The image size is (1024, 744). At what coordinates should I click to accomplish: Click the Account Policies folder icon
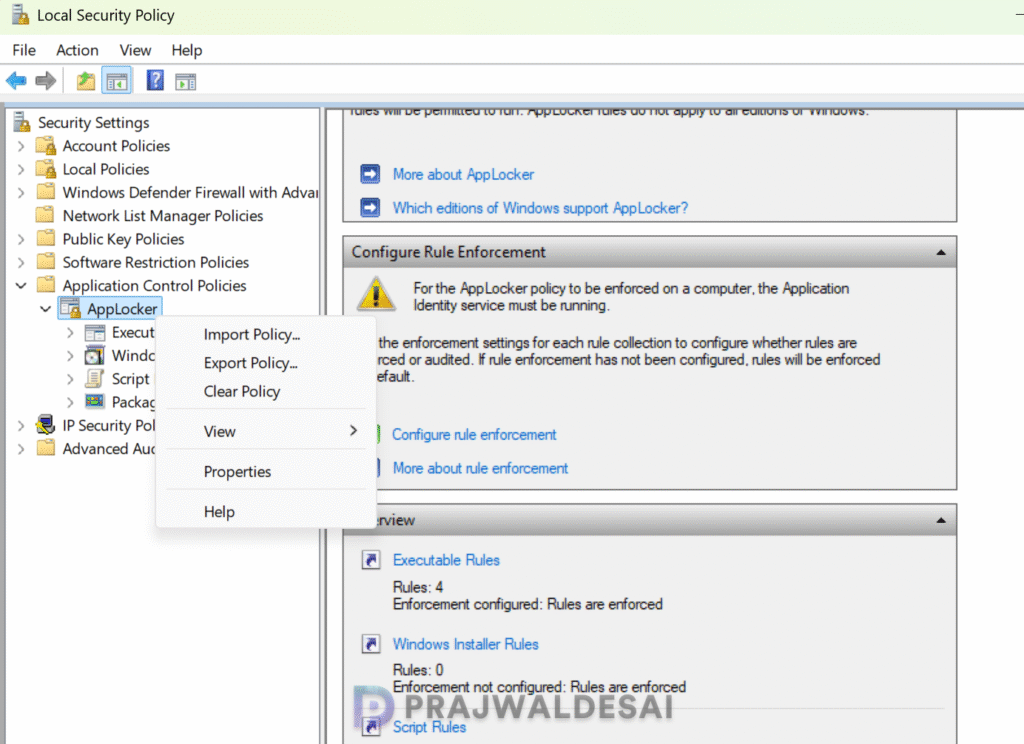click(46, 145)
